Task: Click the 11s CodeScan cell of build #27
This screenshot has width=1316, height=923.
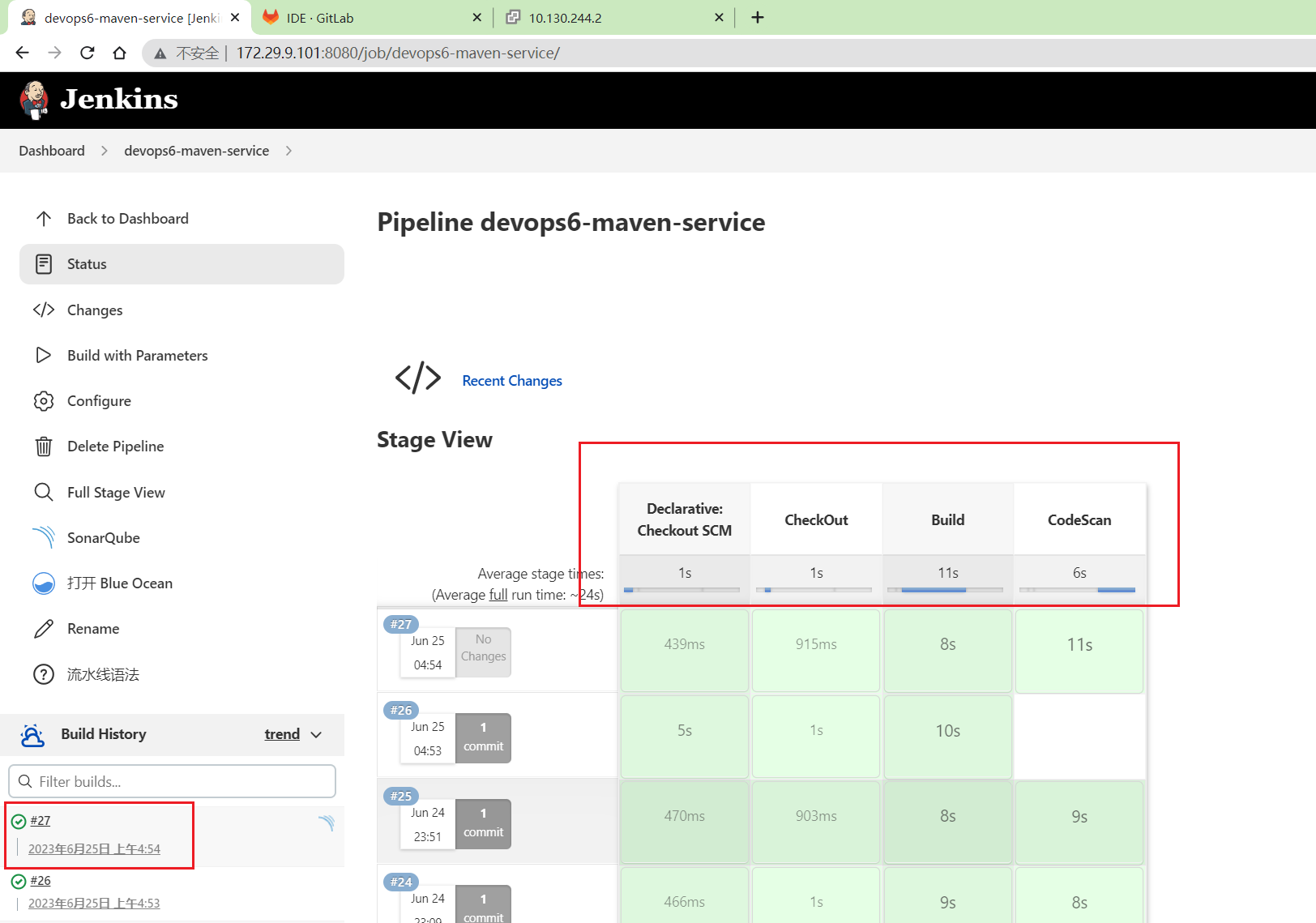Action: [1079, 652]
